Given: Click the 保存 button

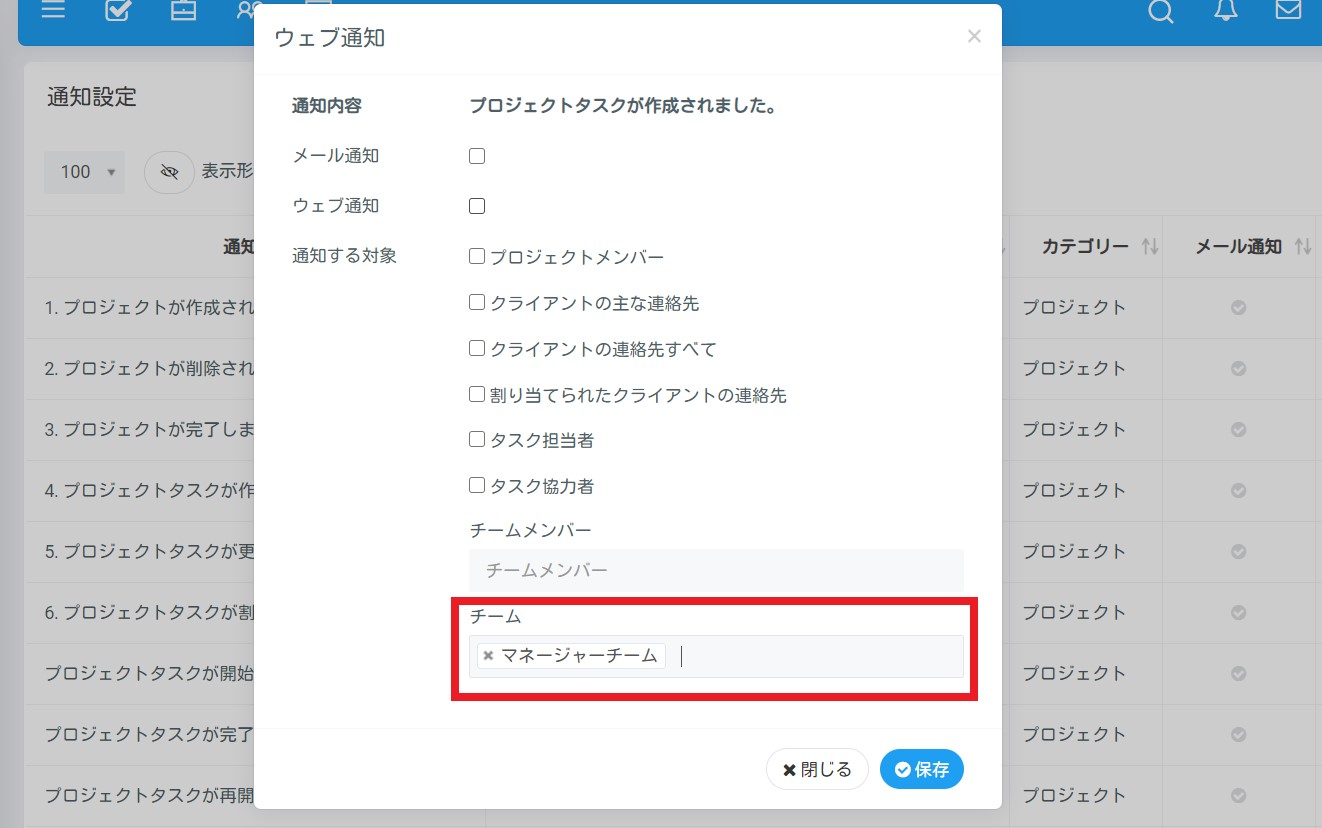Looking at the screenshot, I should tap(922, 769).
